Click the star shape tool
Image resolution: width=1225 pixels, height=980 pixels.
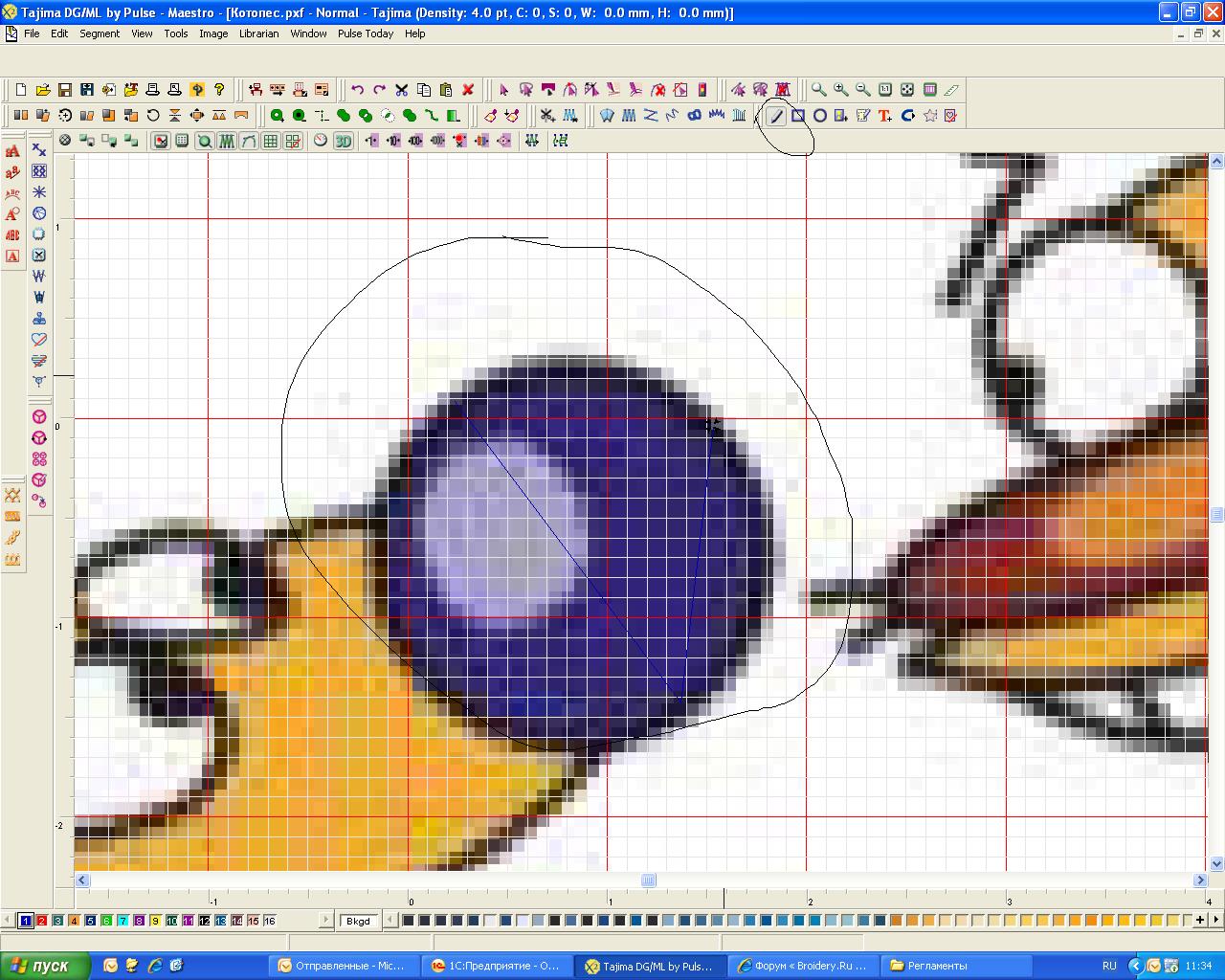coord(929,116)
